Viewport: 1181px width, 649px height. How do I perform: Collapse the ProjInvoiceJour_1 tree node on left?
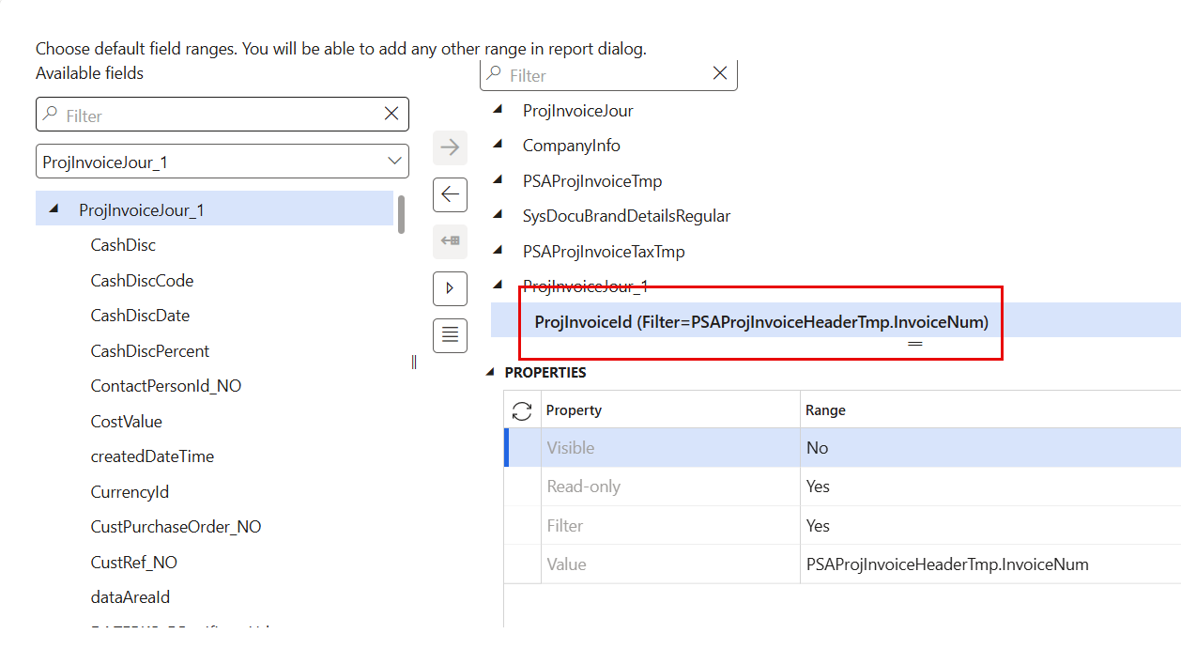[x=54, y=209]
